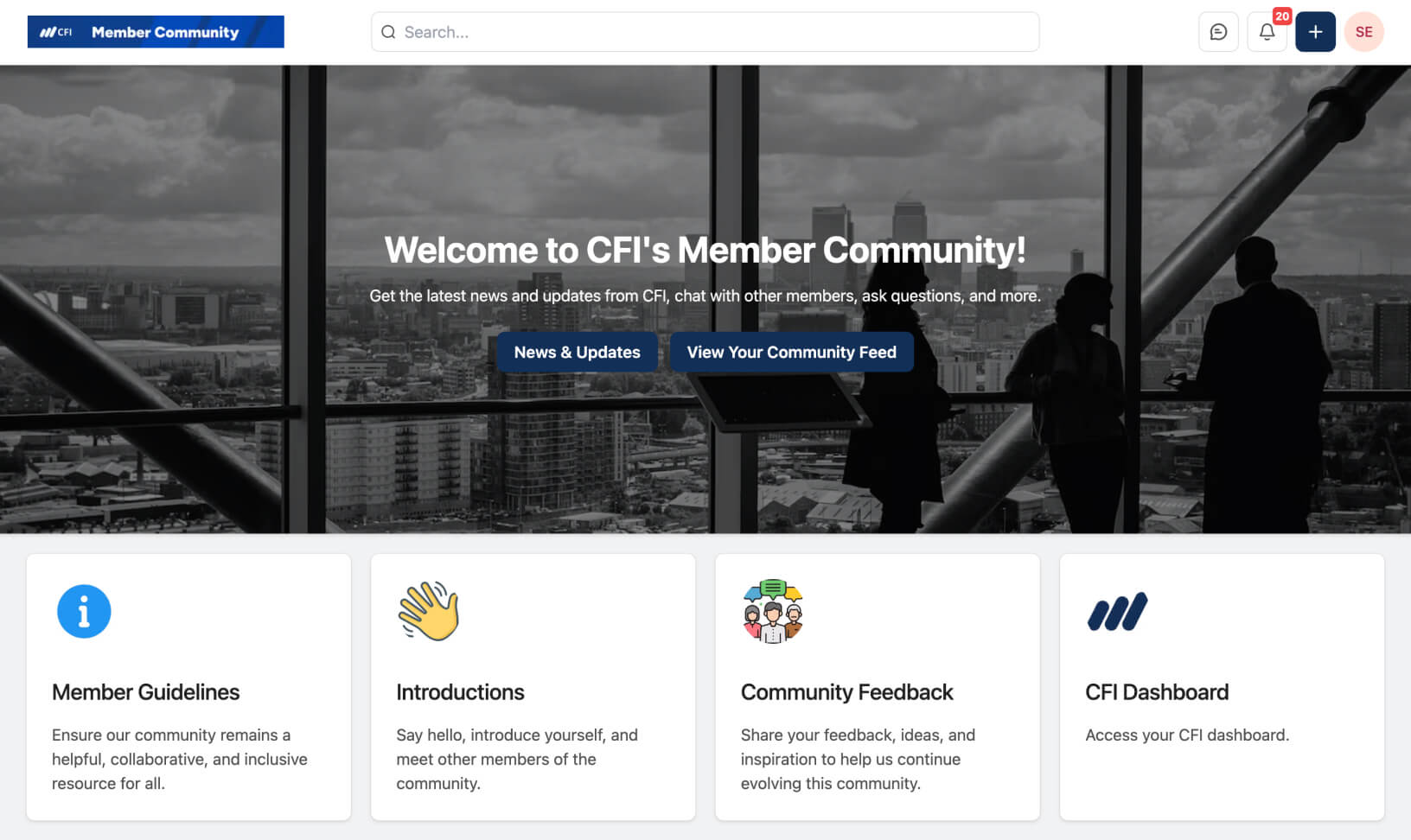Click the CFI stripes logo icon
The width and height of the screenshot is (1411, 840).
pos(1117,612)
